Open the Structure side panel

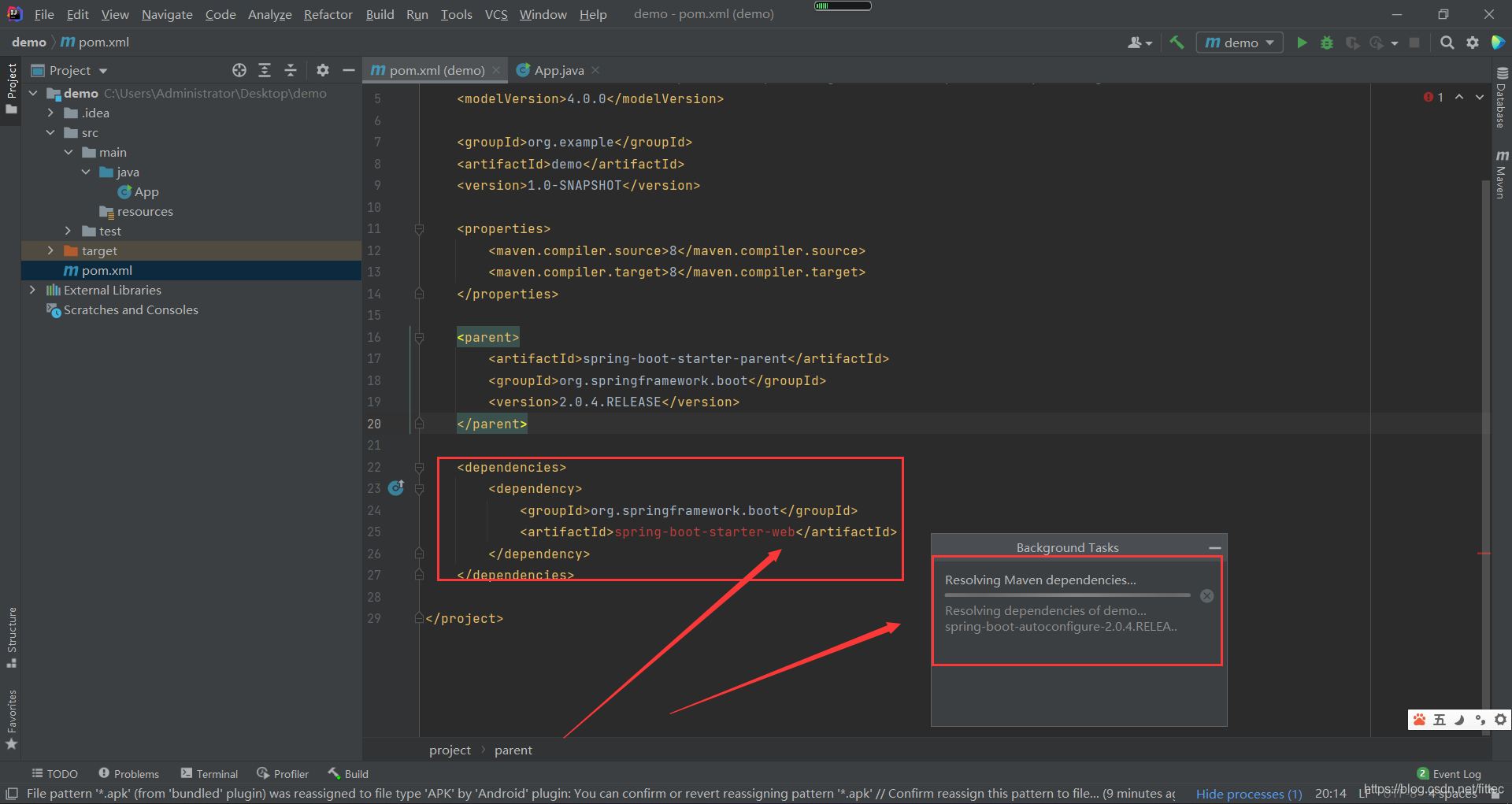point(11,637)
